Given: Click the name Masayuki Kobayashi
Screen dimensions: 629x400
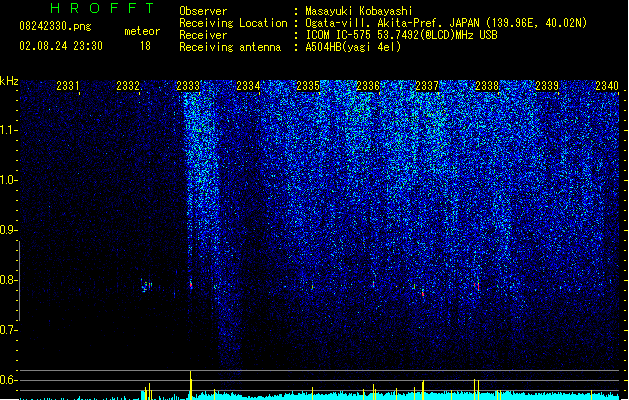Looking at the screenshot, I should 359,11.
